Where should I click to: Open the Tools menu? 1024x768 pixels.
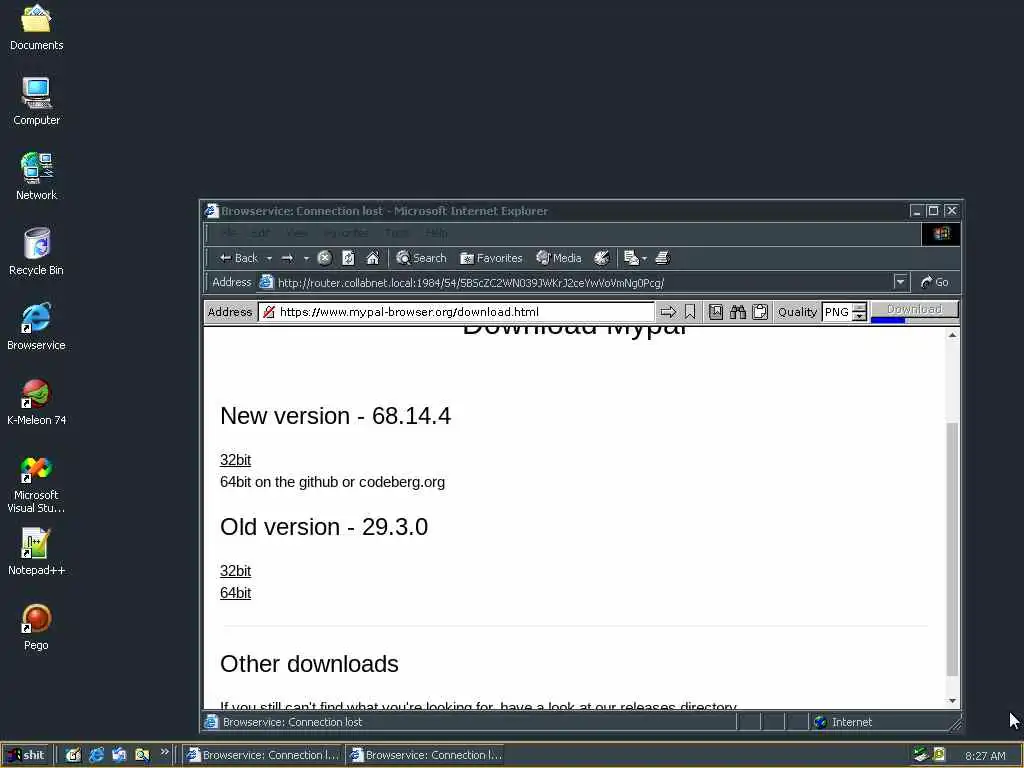coord(396,233)
